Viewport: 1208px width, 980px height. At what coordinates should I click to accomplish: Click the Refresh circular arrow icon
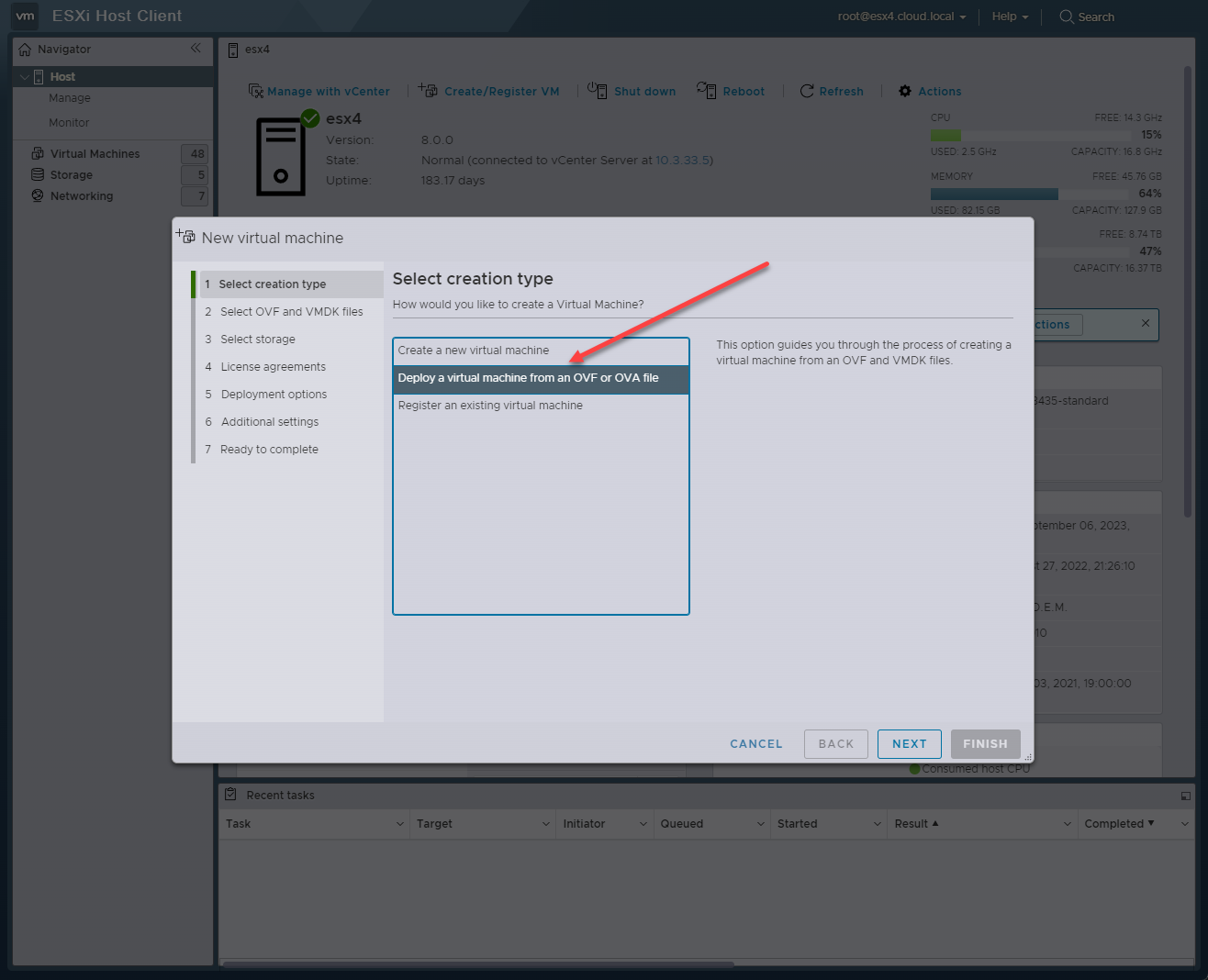[x=807, y=91]
